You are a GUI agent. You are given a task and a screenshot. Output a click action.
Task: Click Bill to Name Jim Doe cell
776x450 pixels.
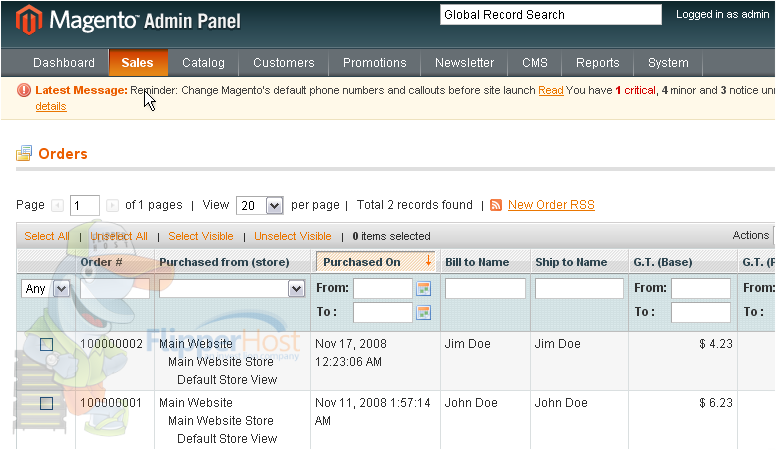468,344
